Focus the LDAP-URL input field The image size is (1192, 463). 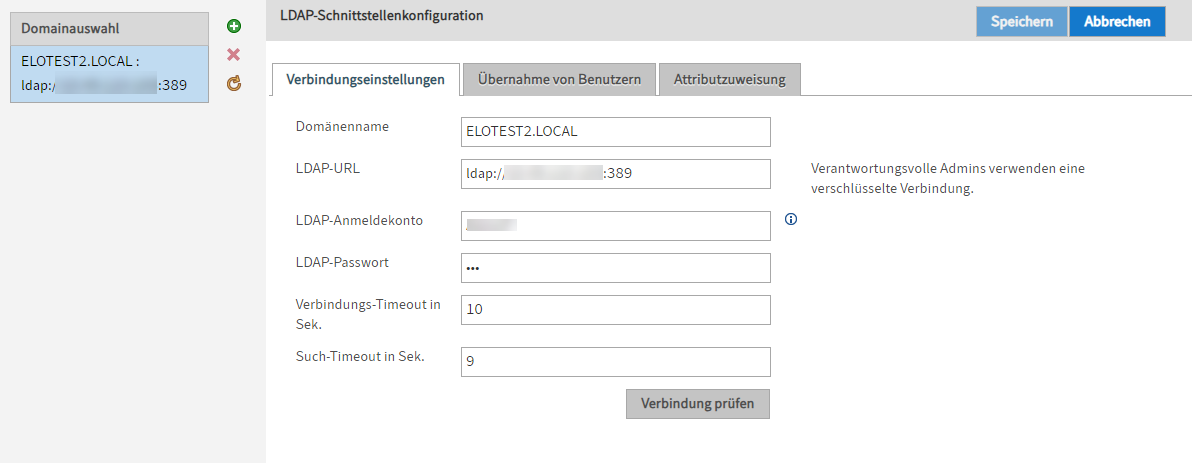[x=616, y=173]
